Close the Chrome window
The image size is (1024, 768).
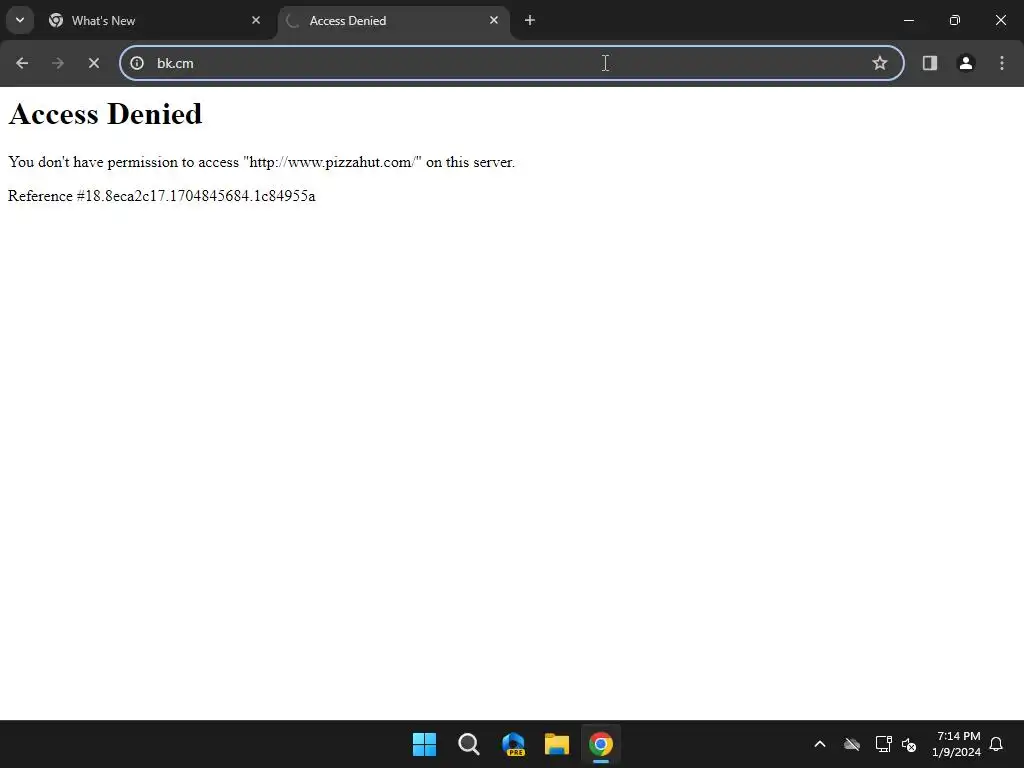[1000, 20]
